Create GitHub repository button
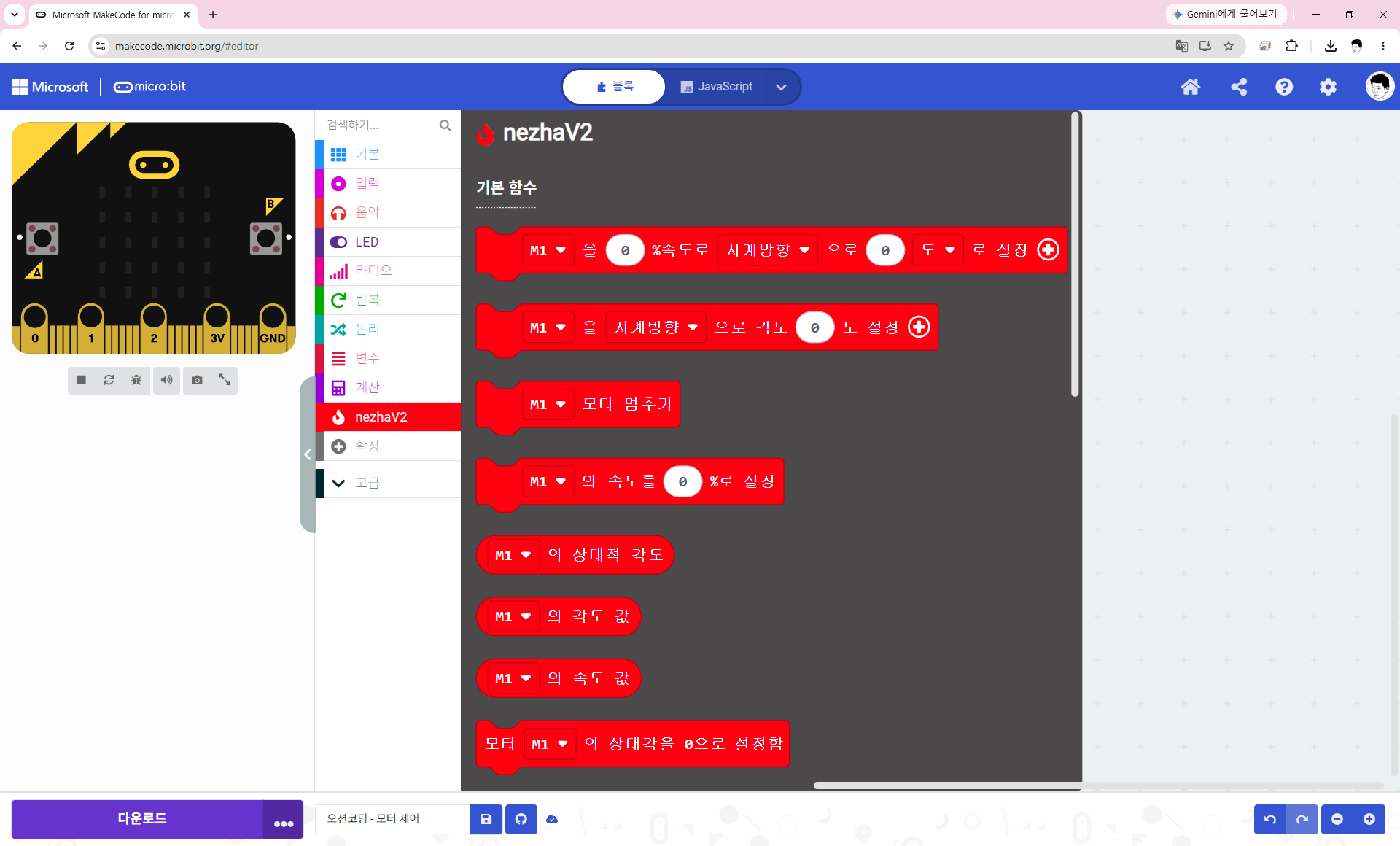 (521, 819)
